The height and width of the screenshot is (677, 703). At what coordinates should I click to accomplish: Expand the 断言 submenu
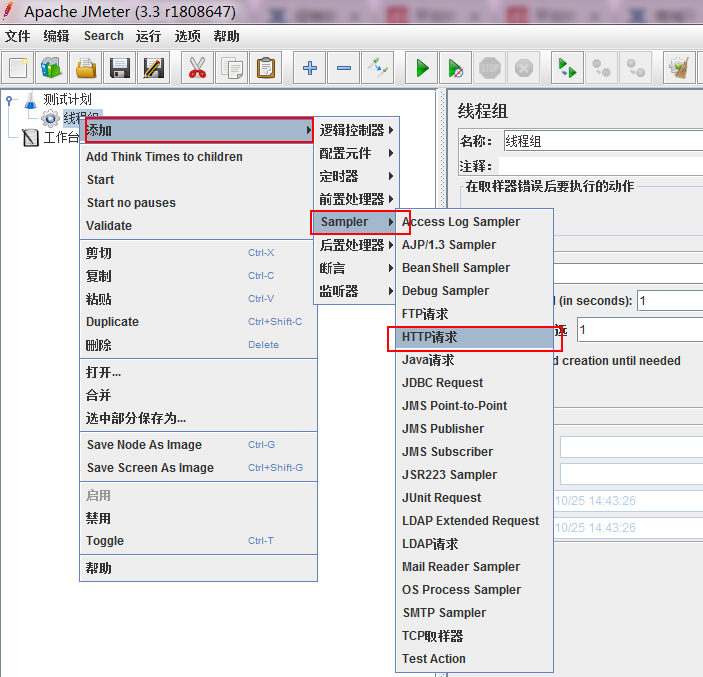coord(355,268)
